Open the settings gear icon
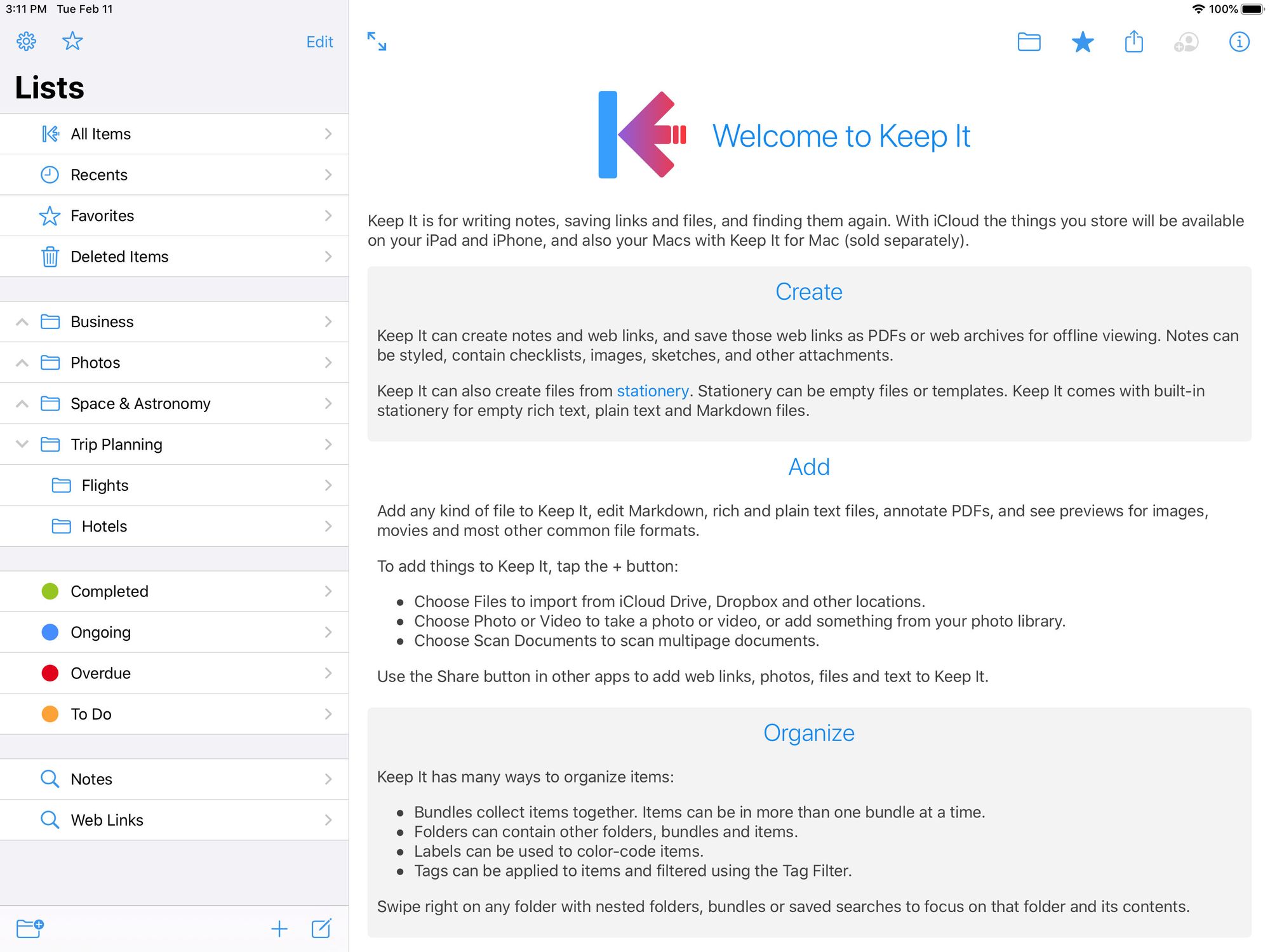This screenshot has width=1270, height=952. (x=26, y=41)
